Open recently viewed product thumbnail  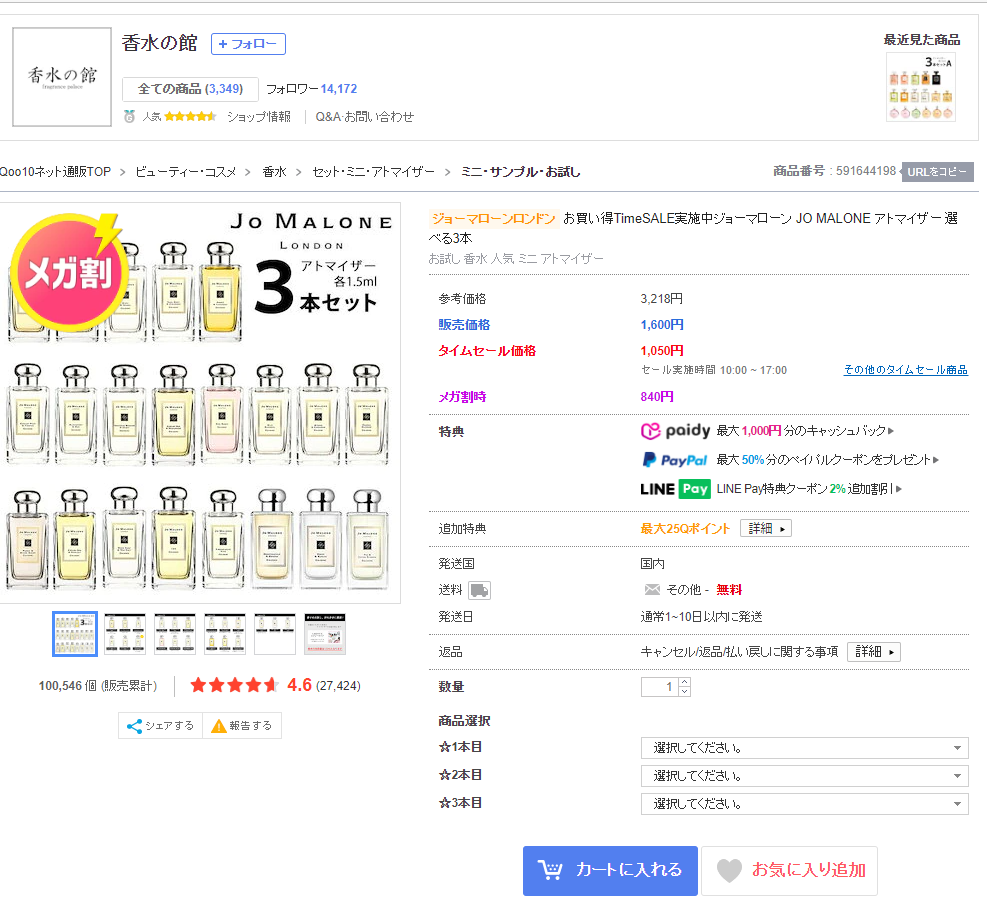coord(921,87)
